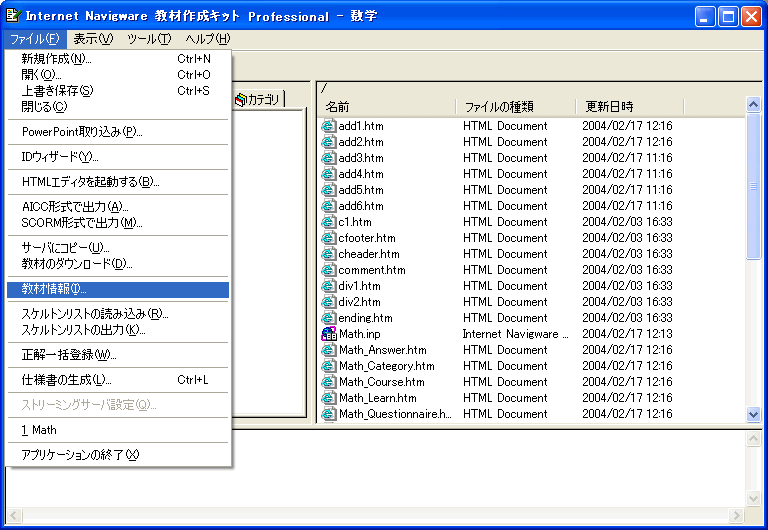Choose アプリケーションの終了(X) to exit
This screenshot has width=768, height=530.
point(118,455)
